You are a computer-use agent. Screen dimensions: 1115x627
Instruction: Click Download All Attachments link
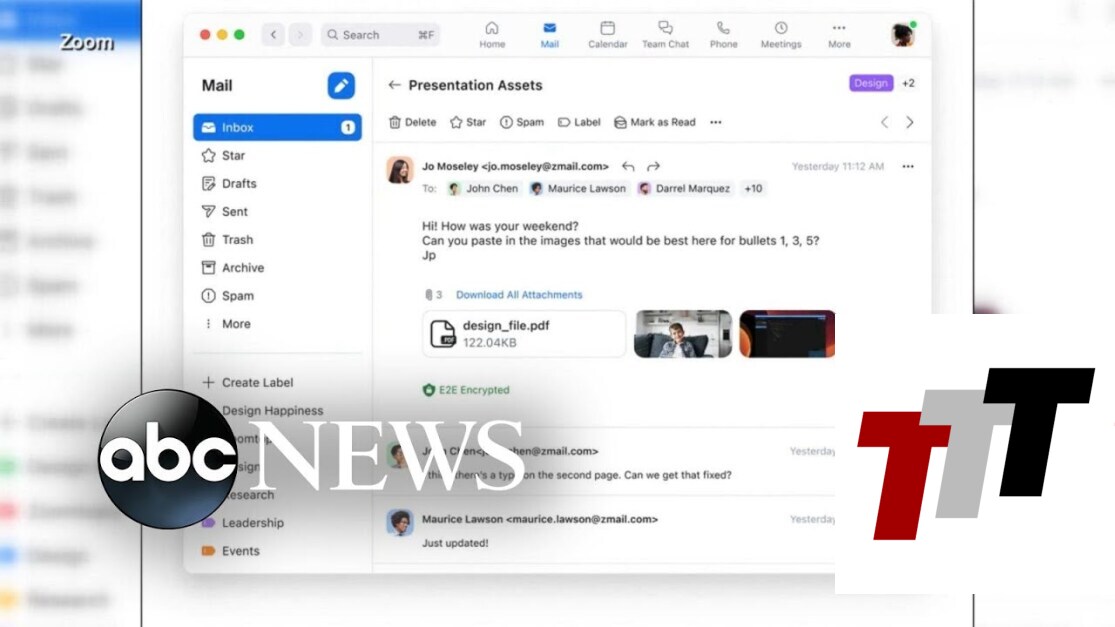[519, 295]
